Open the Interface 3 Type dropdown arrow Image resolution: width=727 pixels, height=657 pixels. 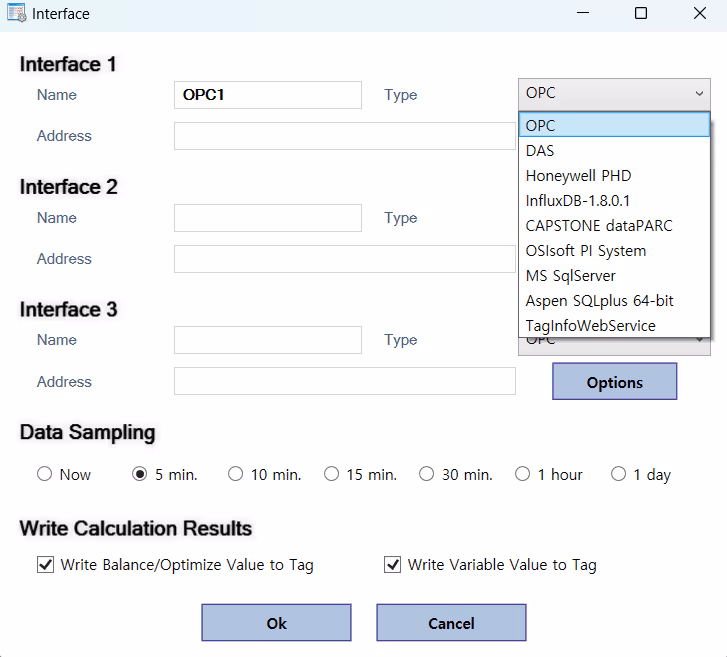(699, 341)
